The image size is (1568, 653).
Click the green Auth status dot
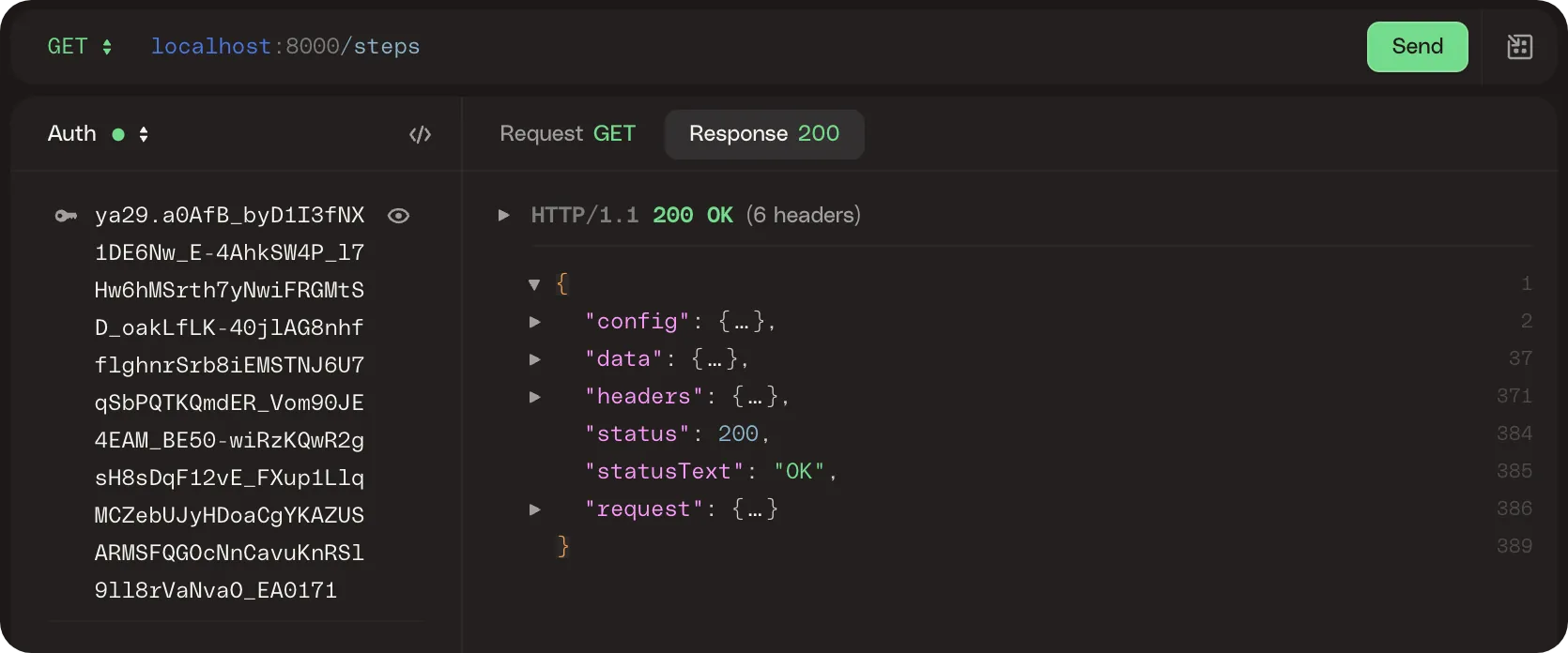click(x=118, y=134)
